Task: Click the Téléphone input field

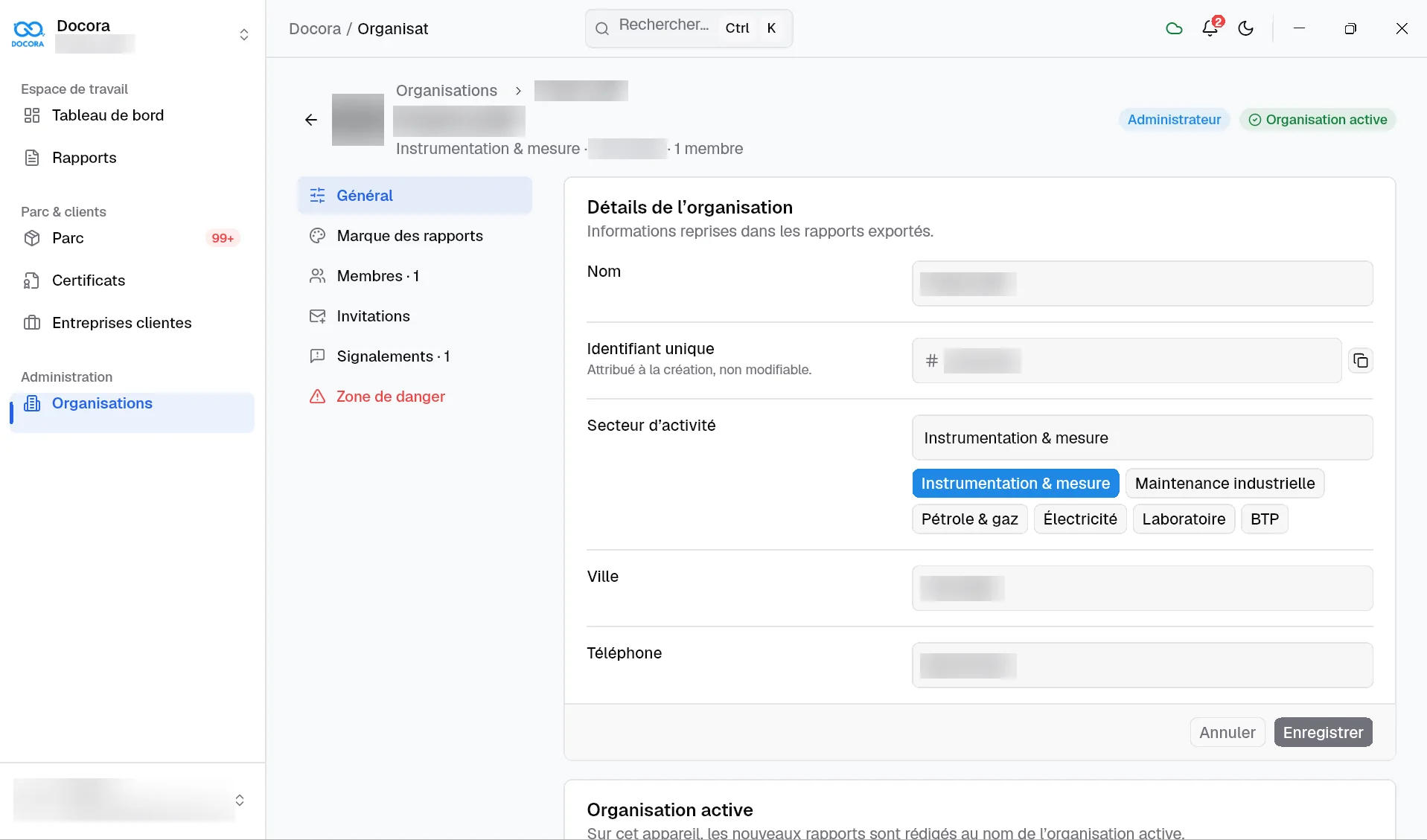Action: click(1142, 665)
